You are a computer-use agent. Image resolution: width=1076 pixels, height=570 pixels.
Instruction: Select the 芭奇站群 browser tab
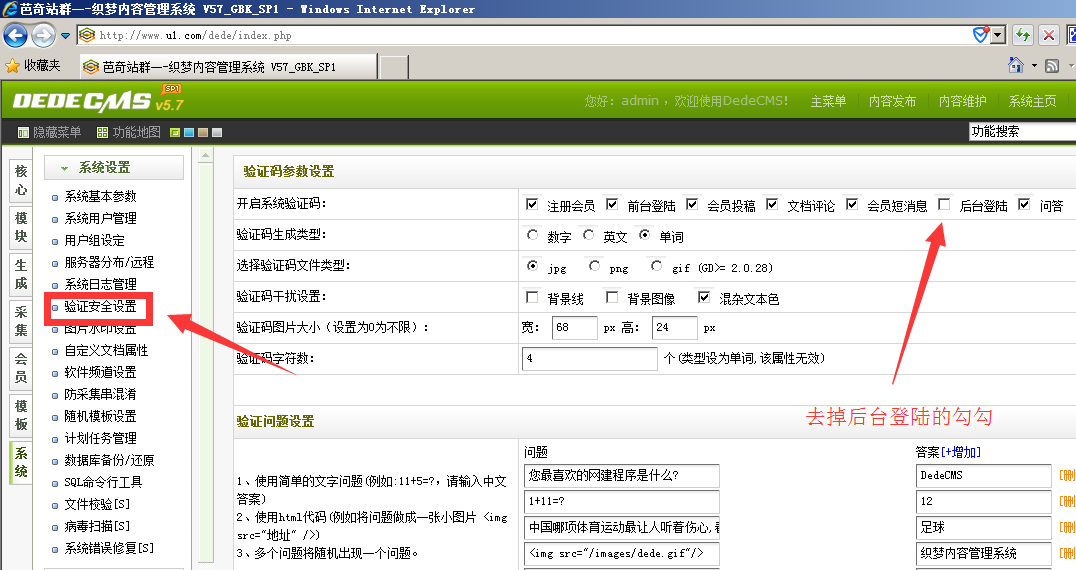point(229,67)
